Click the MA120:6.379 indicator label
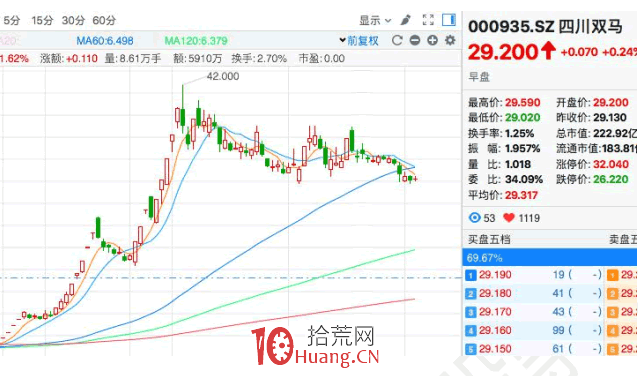 196,41
